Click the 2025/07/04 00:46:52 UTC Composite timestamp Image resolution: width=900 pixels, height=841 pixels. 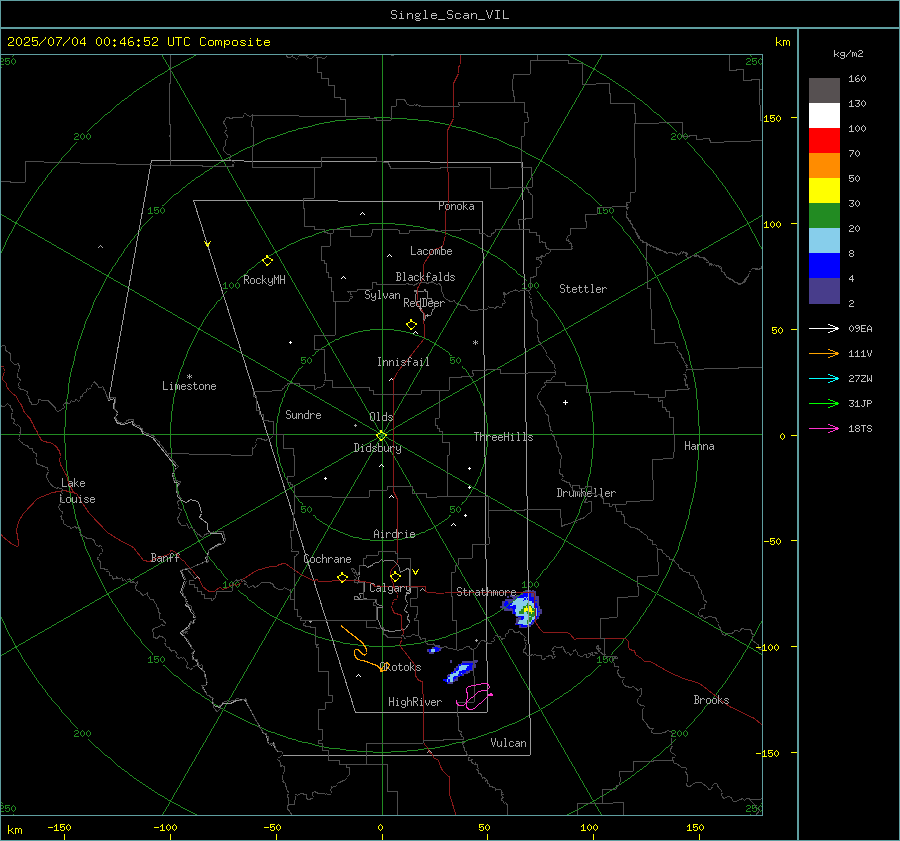[x=138, y=42]
